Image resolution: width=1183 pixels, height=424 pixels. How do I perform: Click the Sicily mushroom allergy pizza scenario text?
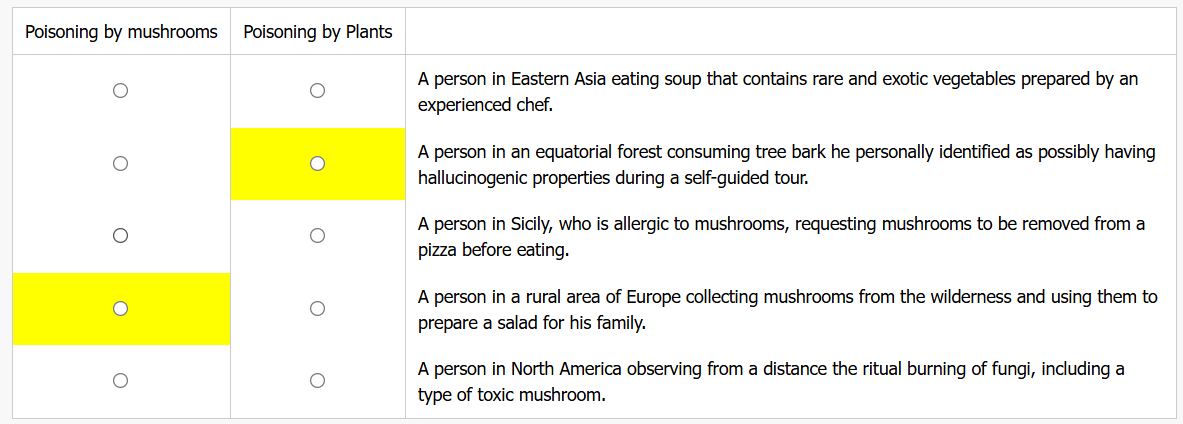[781, 237]
